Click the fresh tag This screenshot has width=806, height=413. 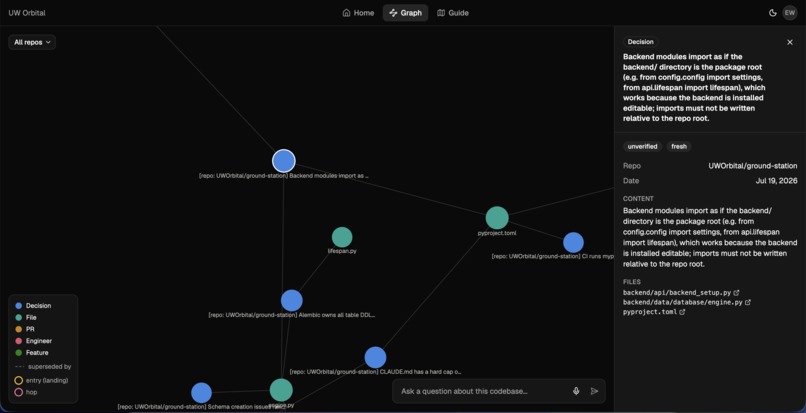click(679, 147)
